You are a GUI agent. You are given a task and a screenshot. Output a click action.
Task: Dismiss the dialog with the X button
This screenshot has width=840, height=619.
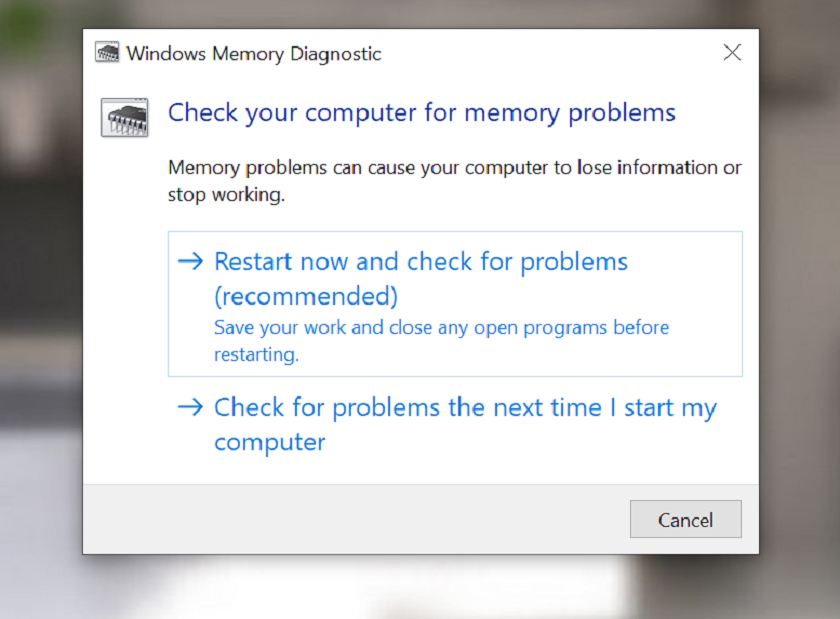tap(732, 52)
